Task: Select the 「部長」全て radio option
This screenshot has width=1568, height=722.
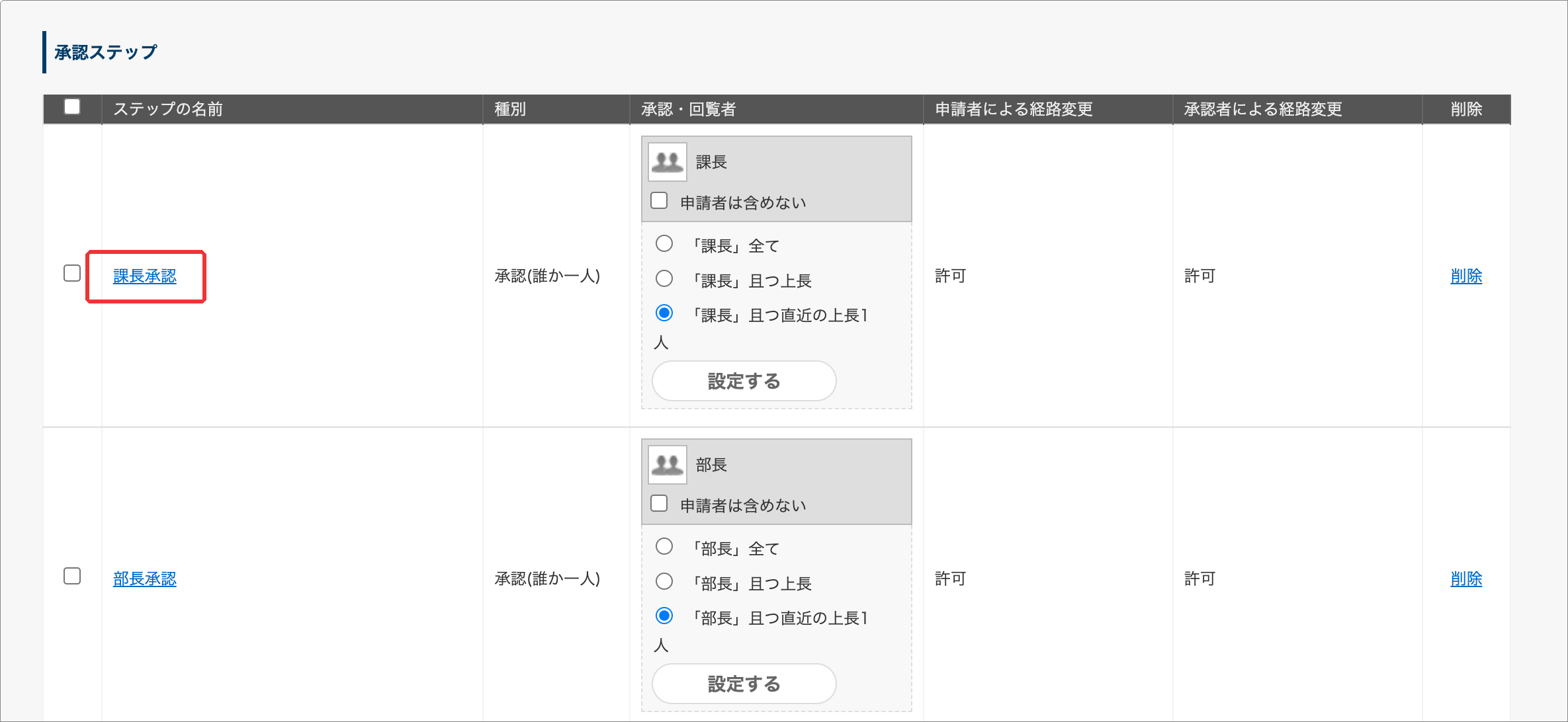Action: [664, 546]
